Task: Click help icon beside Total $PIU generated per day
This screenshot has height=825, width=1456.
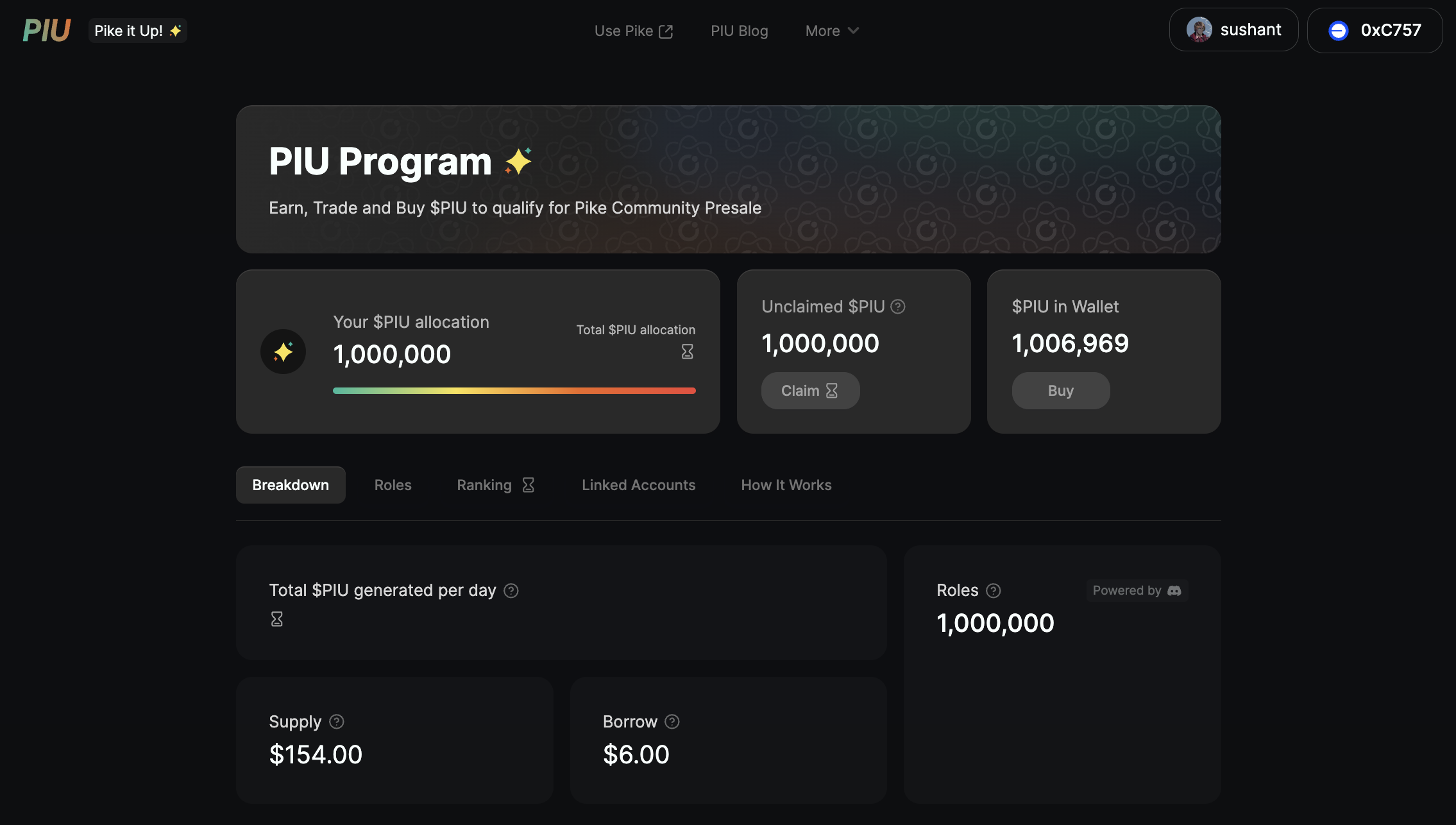Action: point(511,591)
